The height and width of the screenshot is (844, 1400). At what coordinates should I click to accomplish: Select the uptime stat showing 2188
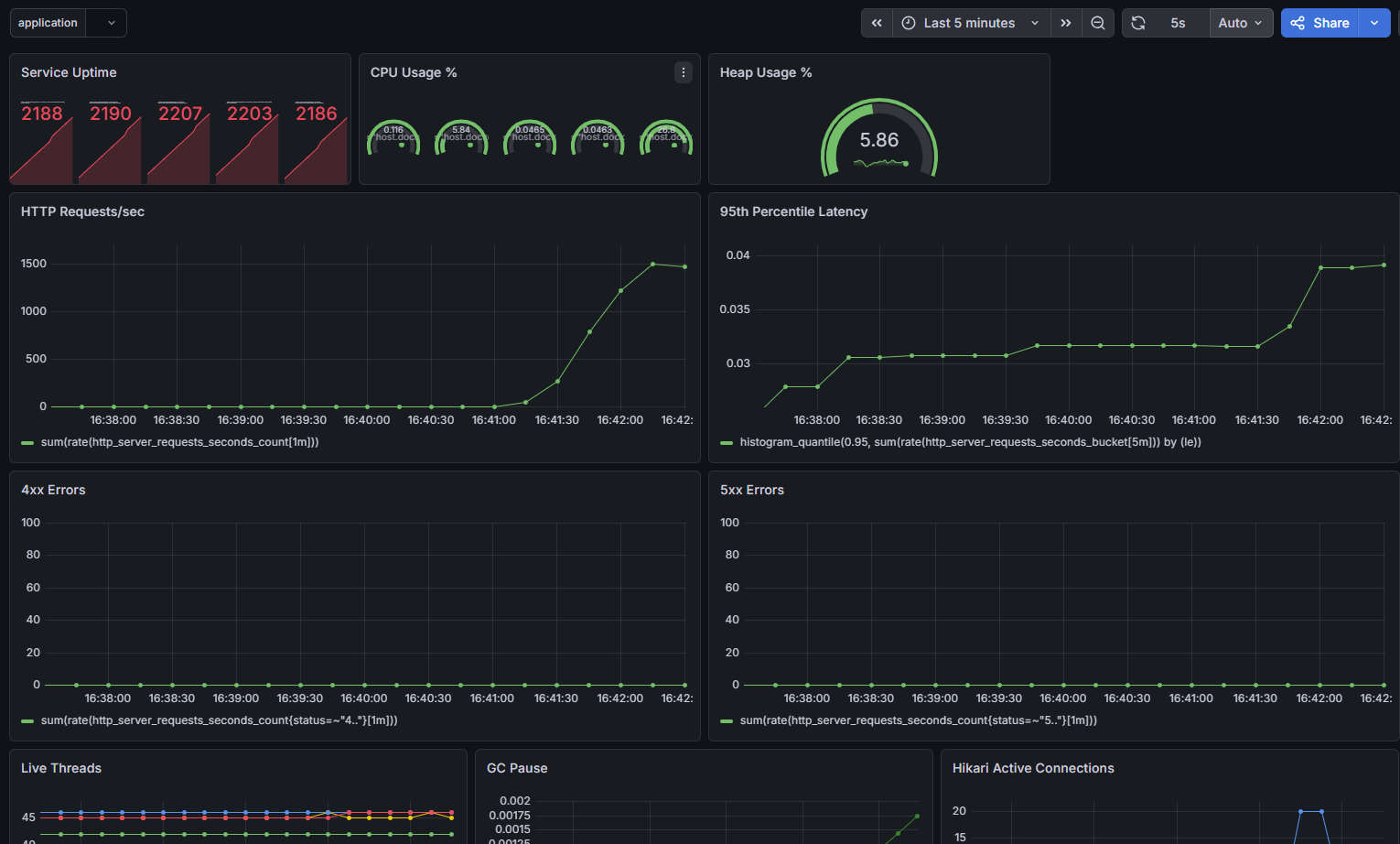coord(42,114)
